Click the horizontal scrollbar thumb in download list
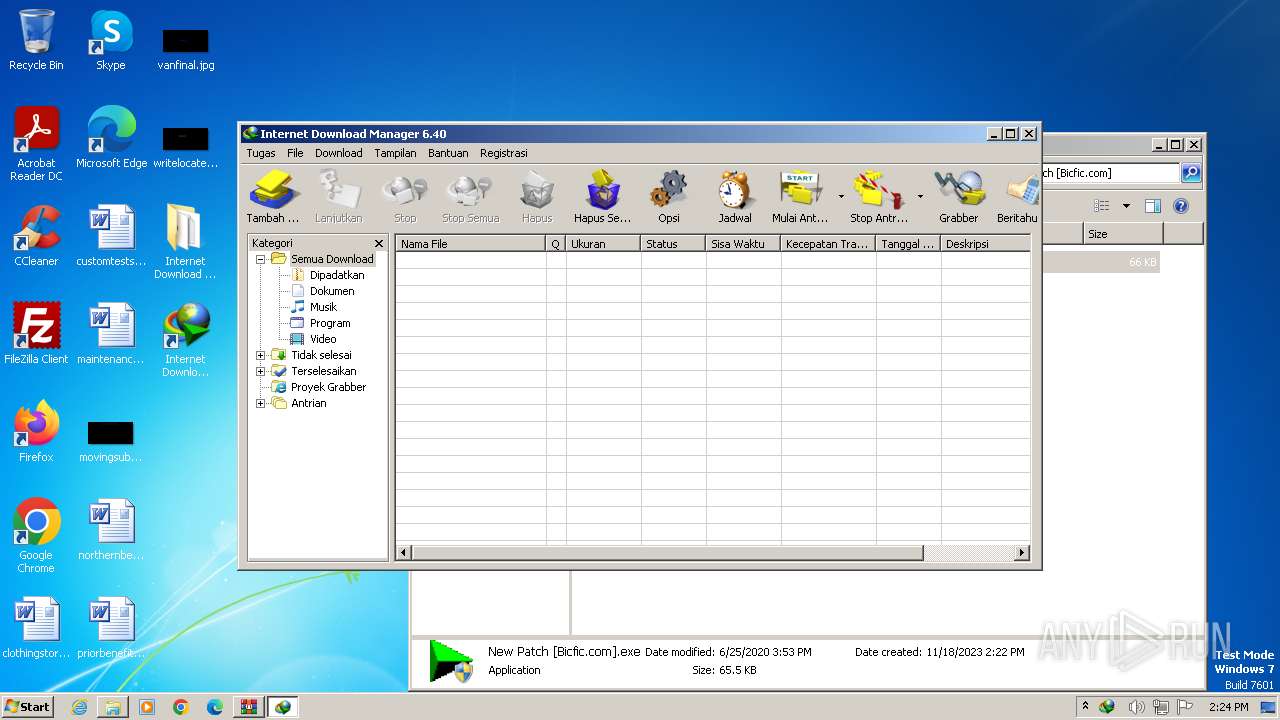The height and width of the screenshot is (720, 1280). coord(667,552)
